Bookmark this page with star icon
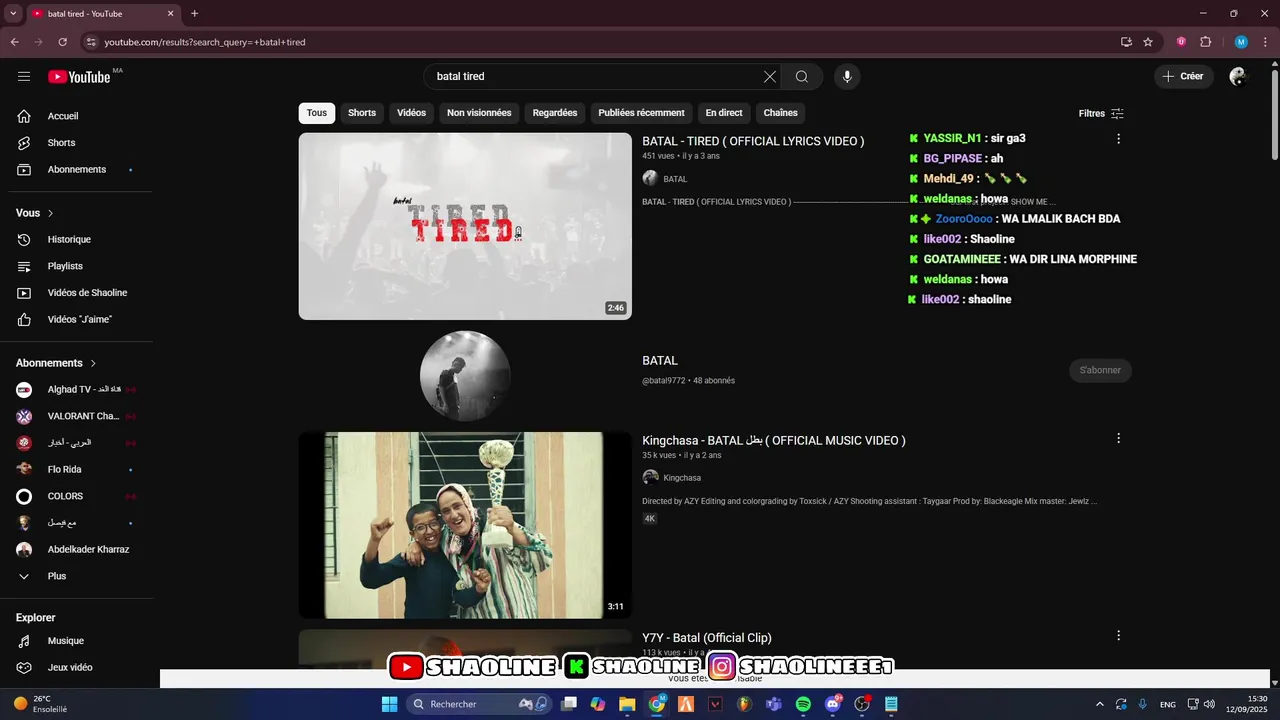 coord(1148,42)
